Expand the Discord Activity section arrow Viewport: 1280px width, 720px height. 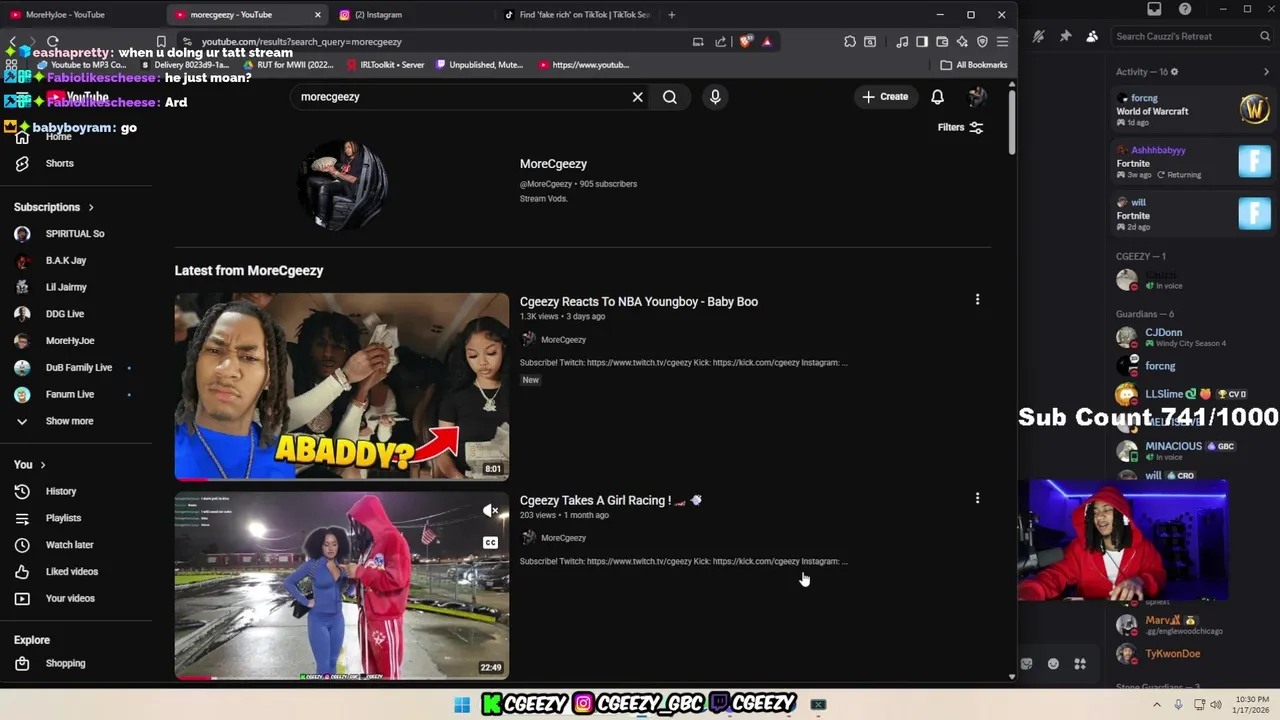(1266, 72)
